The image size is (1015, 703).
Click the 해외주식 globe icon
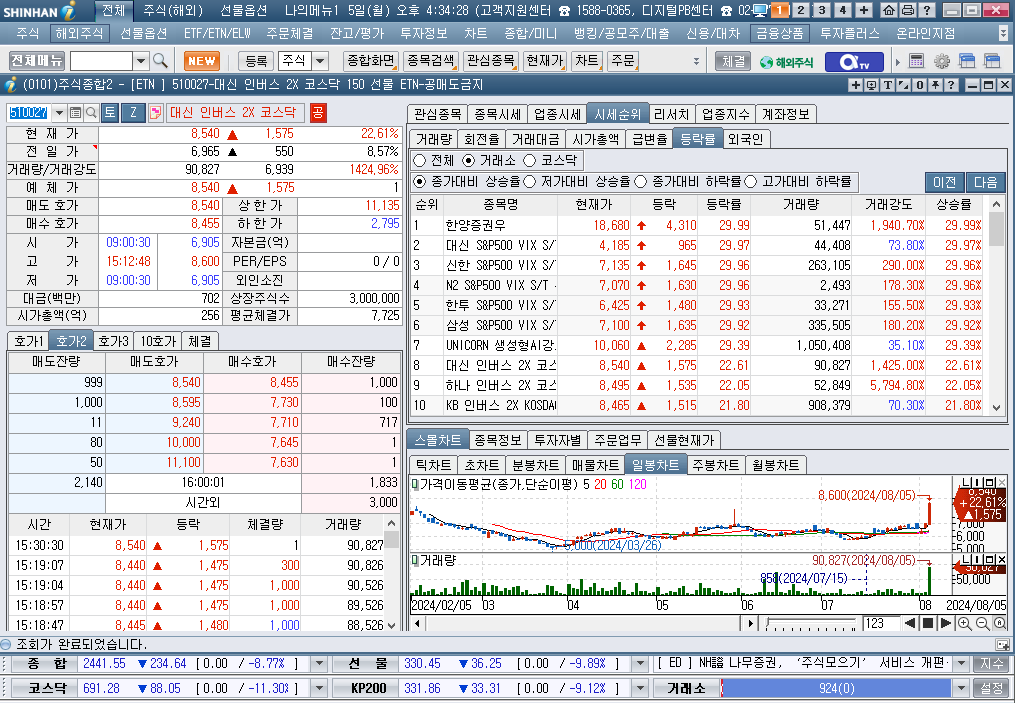[787, 61]
